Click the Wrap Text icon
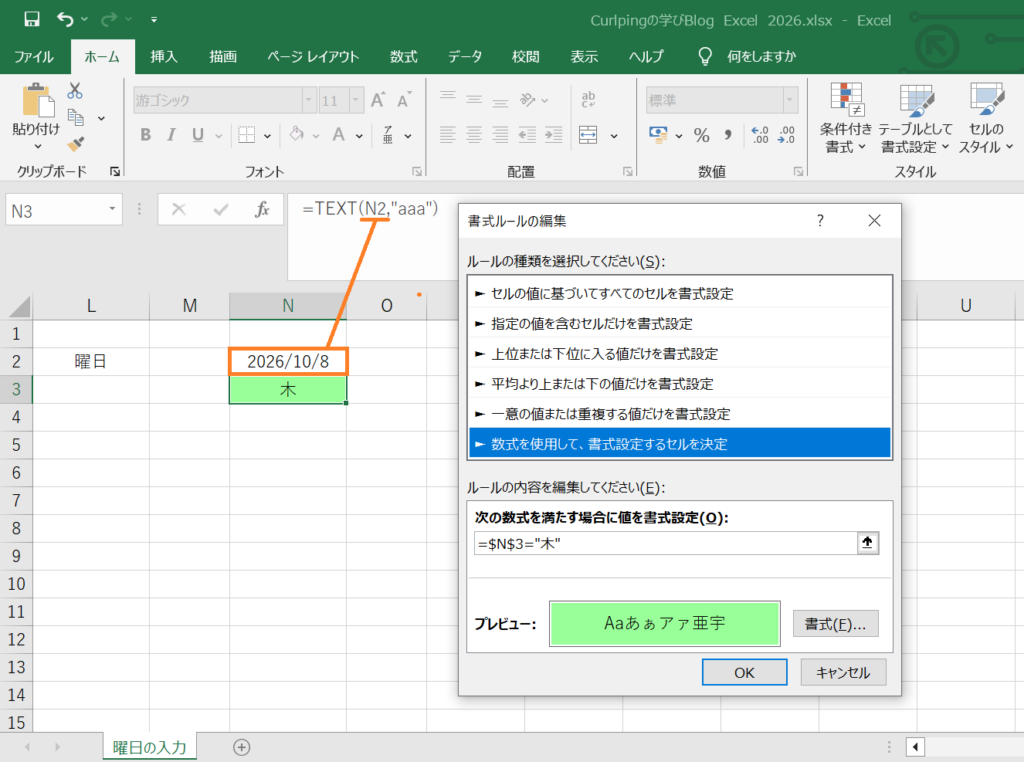 click(x=588, y=99)
